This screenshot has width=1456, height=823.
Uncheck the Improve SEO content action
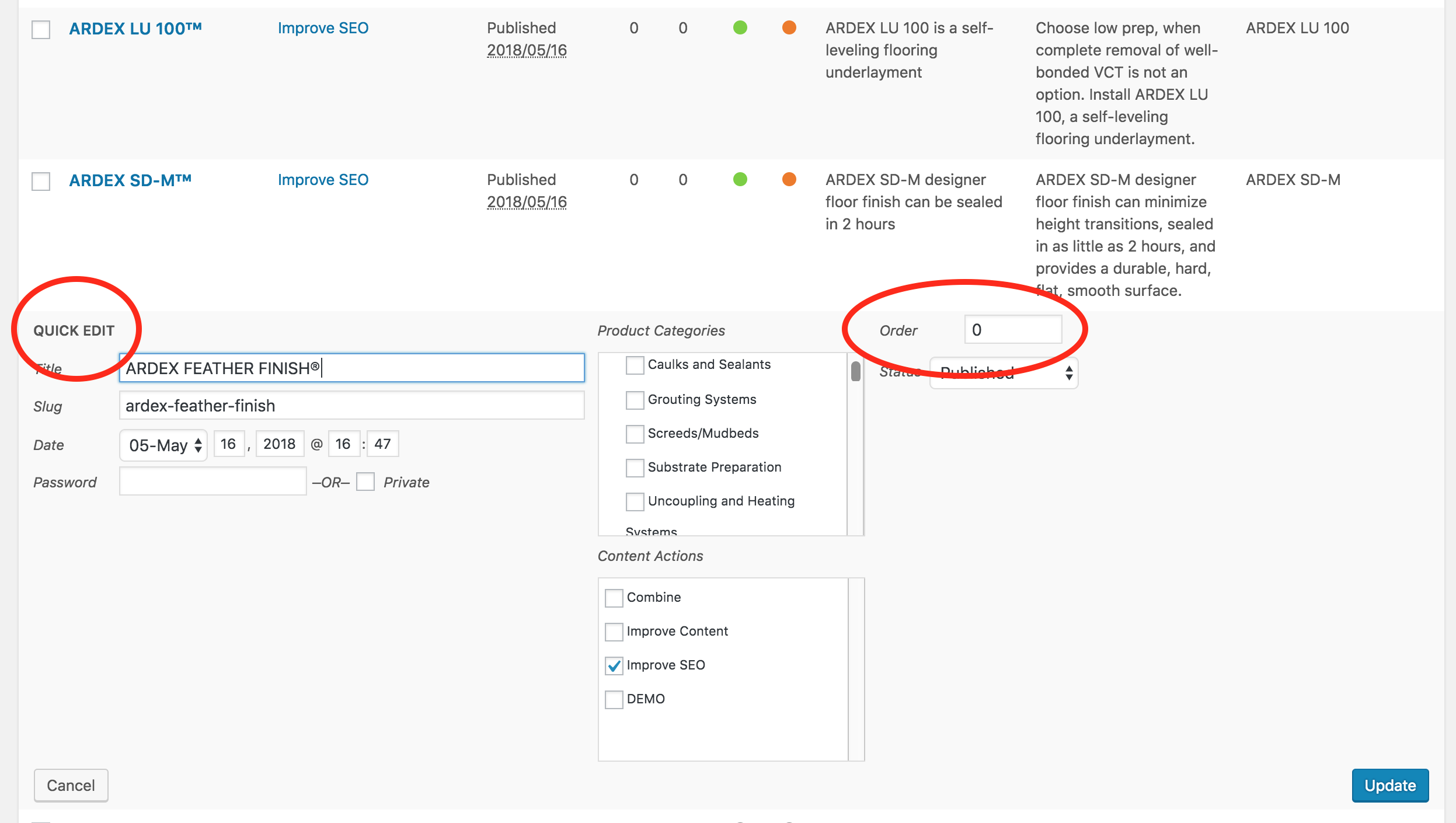(x=614, y=665)
